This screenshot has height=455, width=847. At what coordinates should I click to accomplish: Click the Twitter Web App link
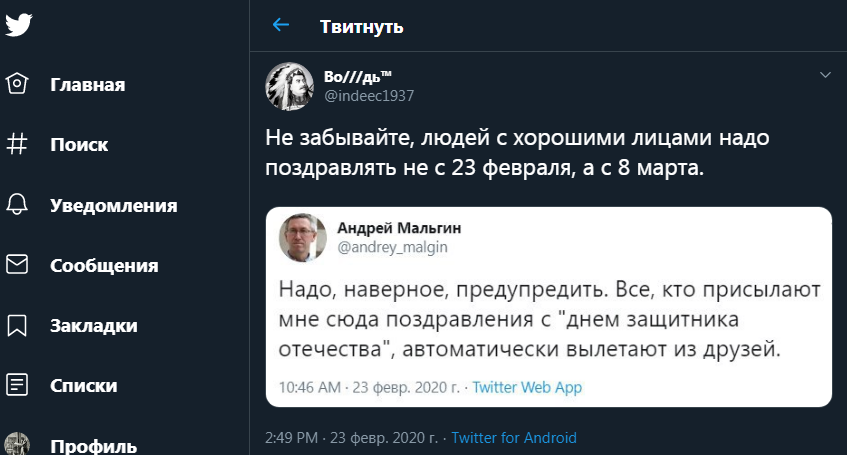pos(527,387)
